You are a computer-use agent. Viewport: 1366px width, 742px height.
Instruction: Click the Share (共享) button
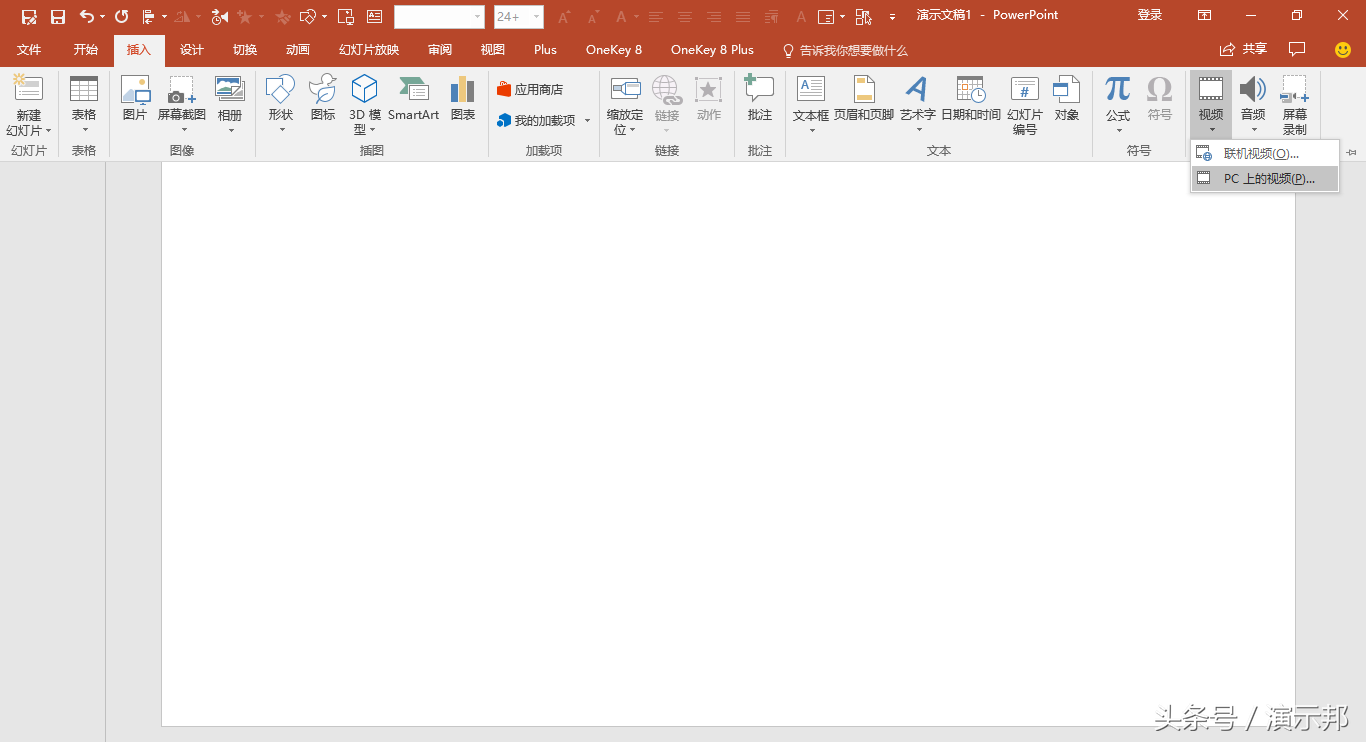click(x=1244, y=49)
